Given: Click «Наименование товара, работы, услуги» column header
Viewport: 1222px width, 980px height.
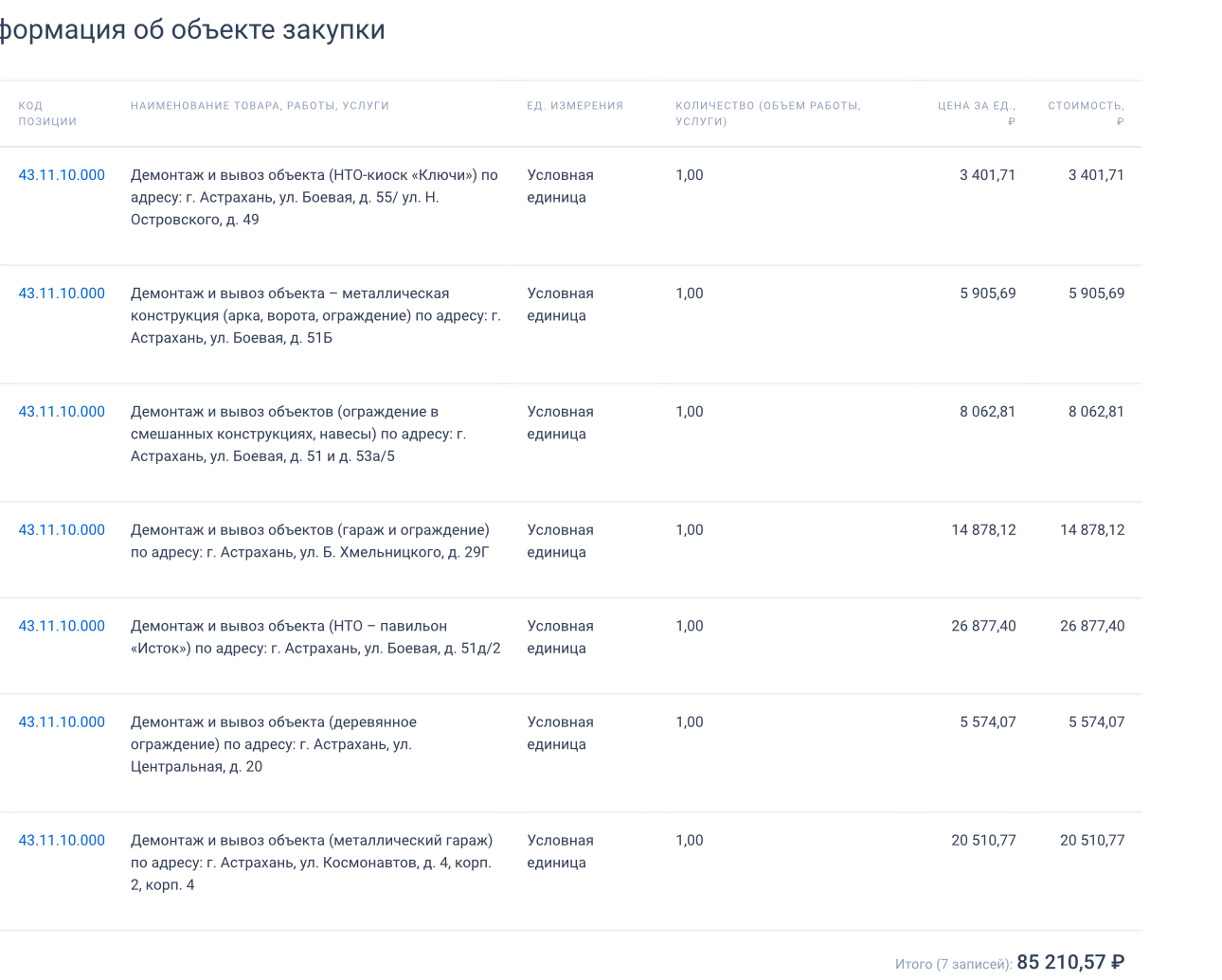Looking at the screenshot, I should [260, 106].
